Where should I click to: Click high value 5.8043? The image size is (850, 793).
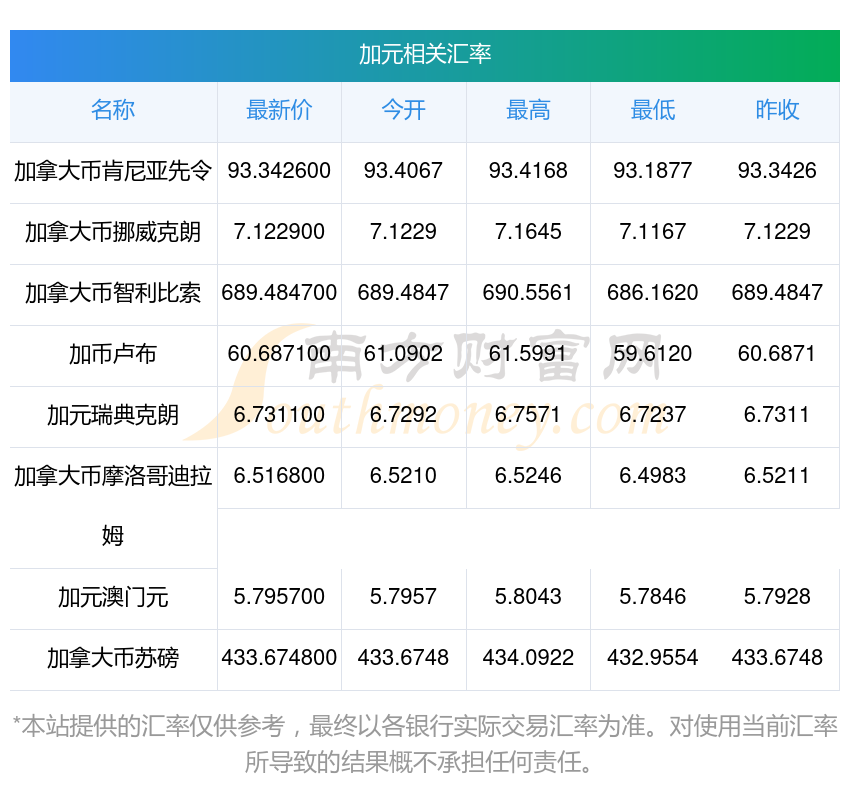(528, 597)
